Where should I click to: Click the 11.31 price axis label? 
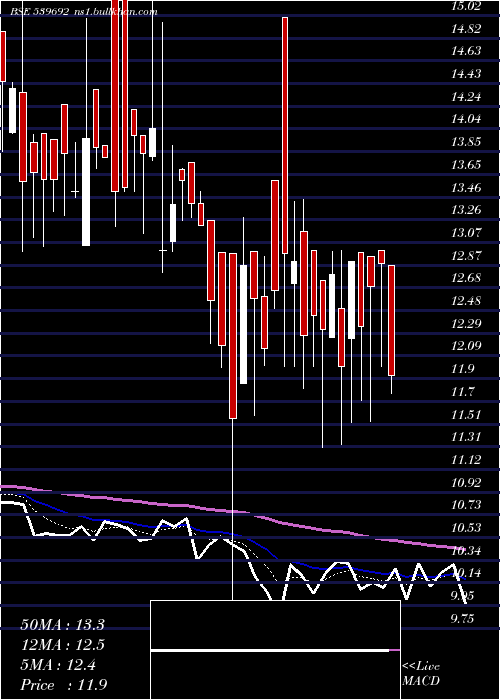pos(466,437)
